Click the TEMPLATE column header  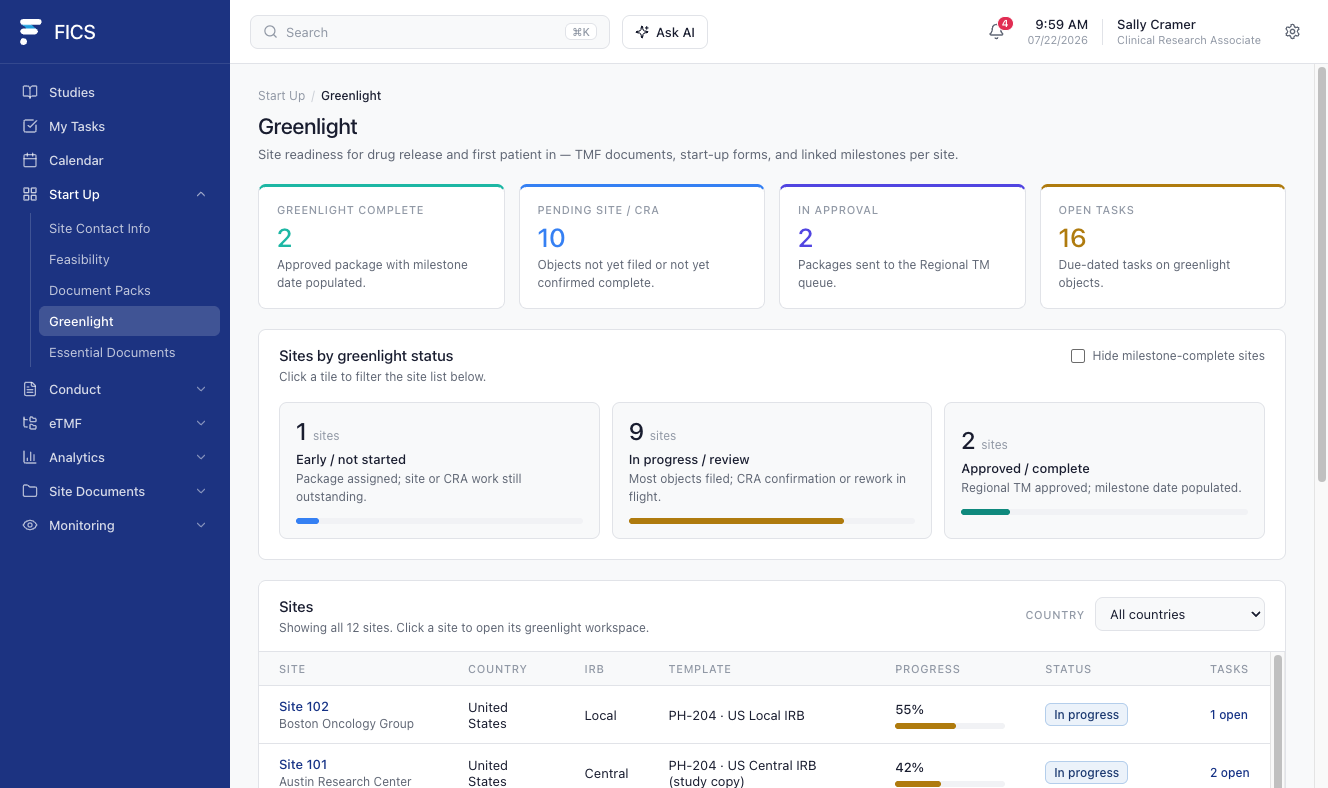700,669
